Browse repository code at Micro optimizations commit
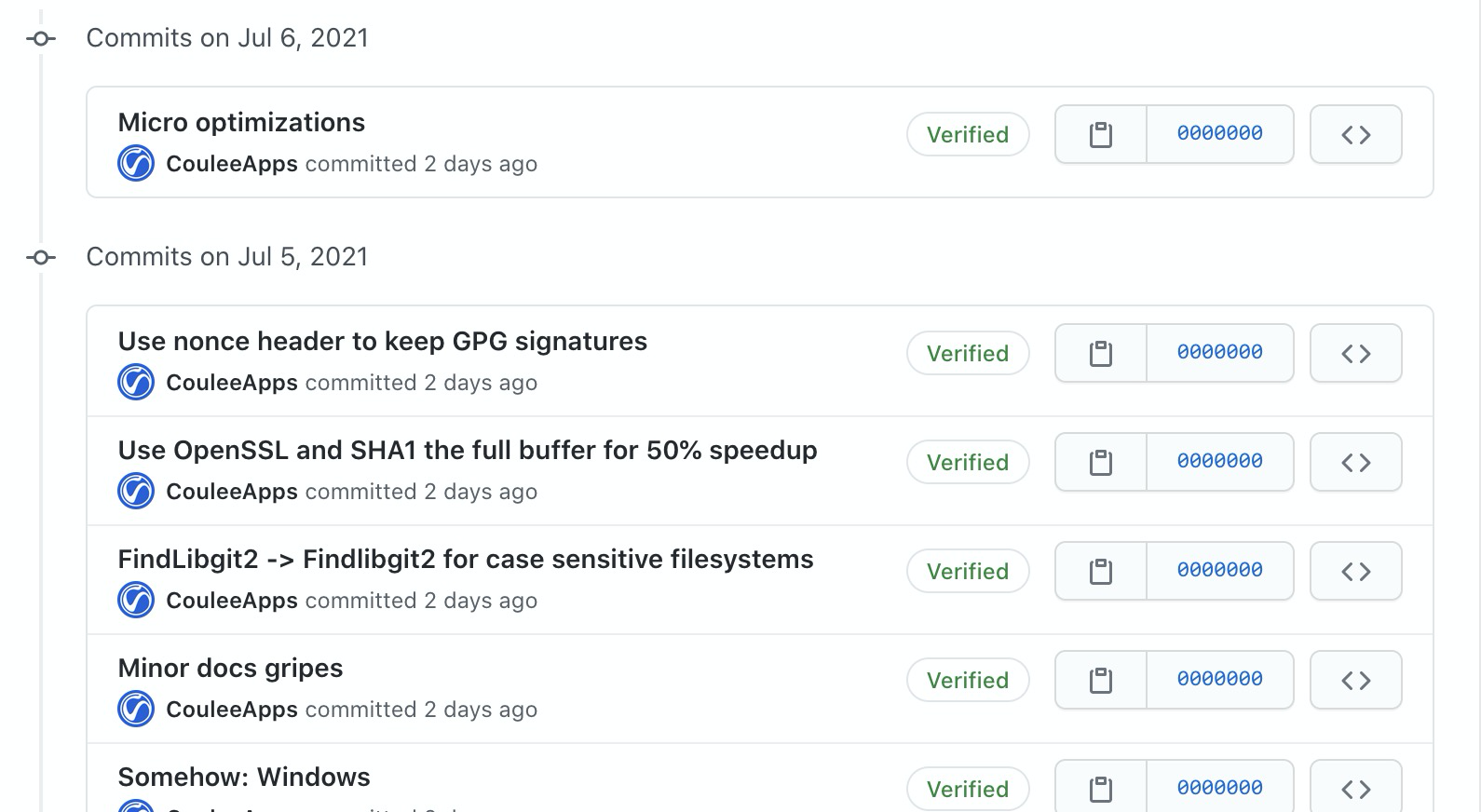 coord(1355,134)
